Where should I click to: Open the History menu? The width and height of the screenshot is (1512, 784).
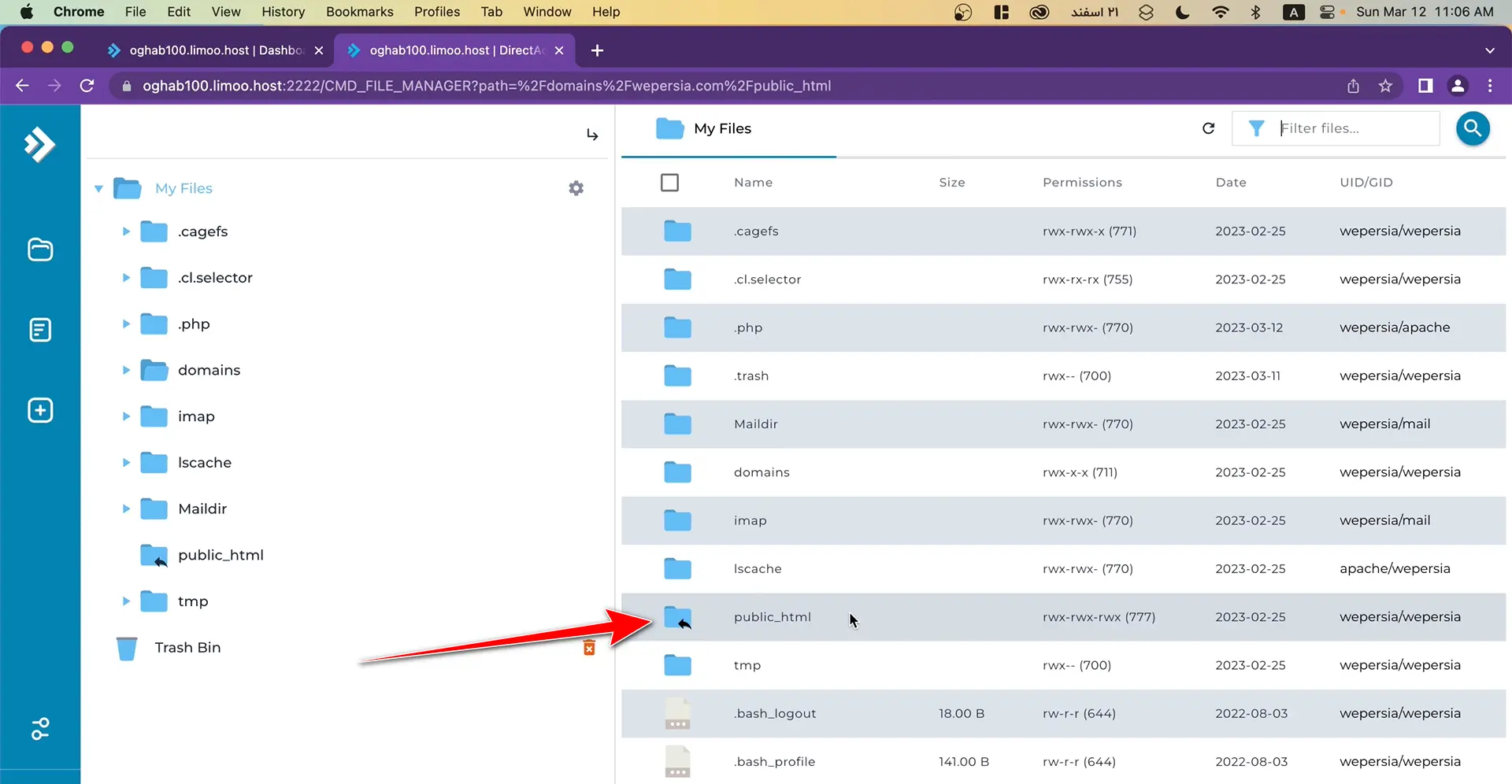[283, 12]
